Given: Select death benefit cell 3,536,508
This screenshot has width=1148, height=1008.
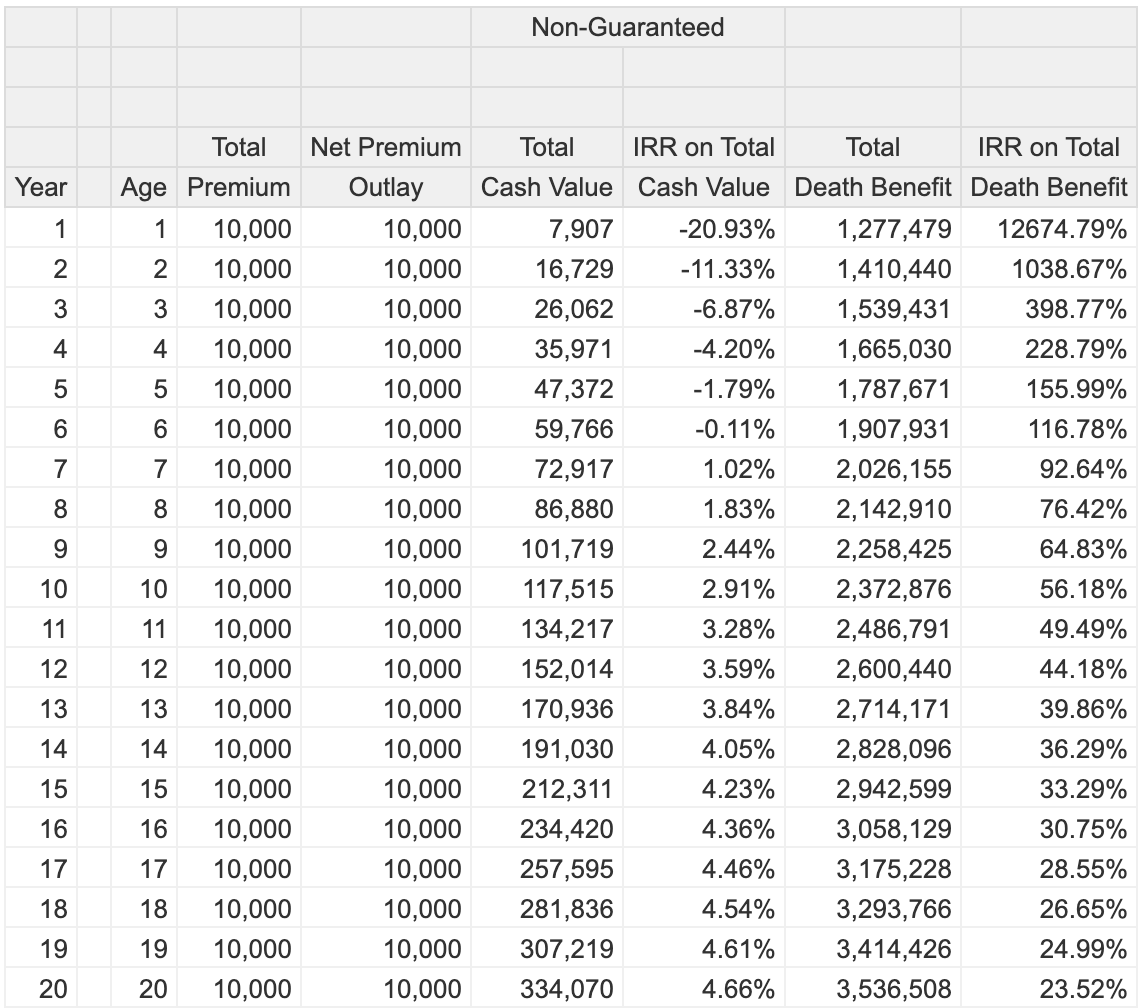Looking at the screenshot, I should coord(893,989).
